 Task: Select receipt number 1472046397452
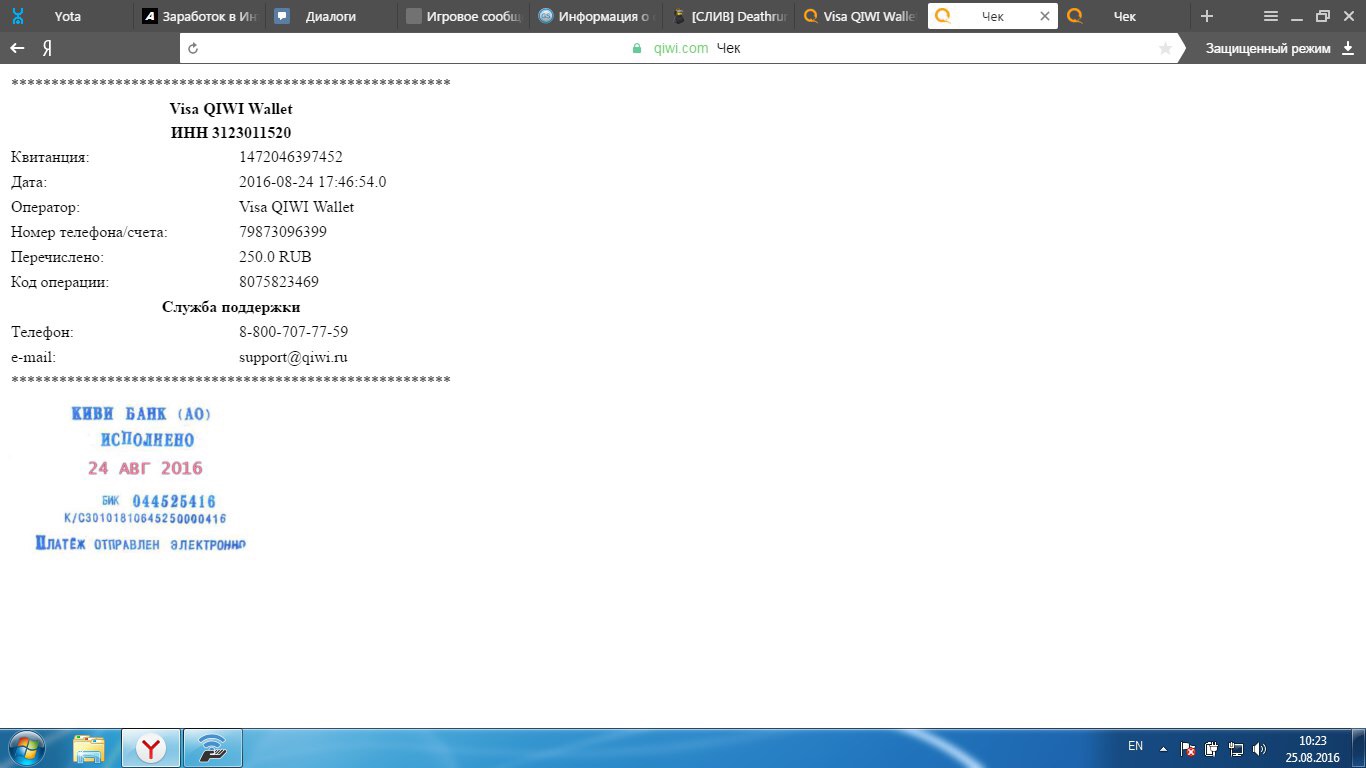click(291, 157)
